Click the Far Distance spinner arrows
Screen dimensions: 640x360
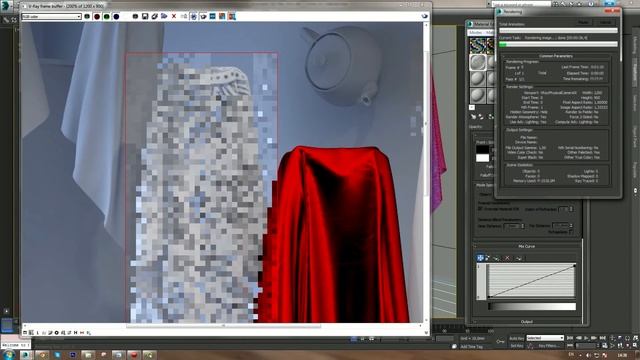pos(571,225)
